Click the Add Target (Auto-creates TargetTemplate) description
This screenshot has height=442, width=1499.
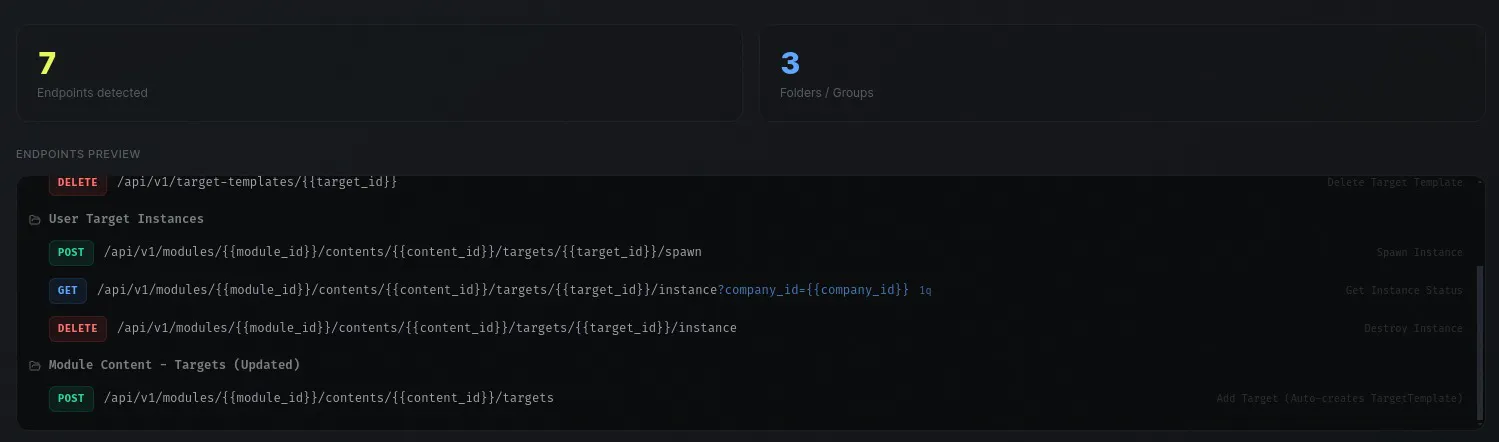1339,399
